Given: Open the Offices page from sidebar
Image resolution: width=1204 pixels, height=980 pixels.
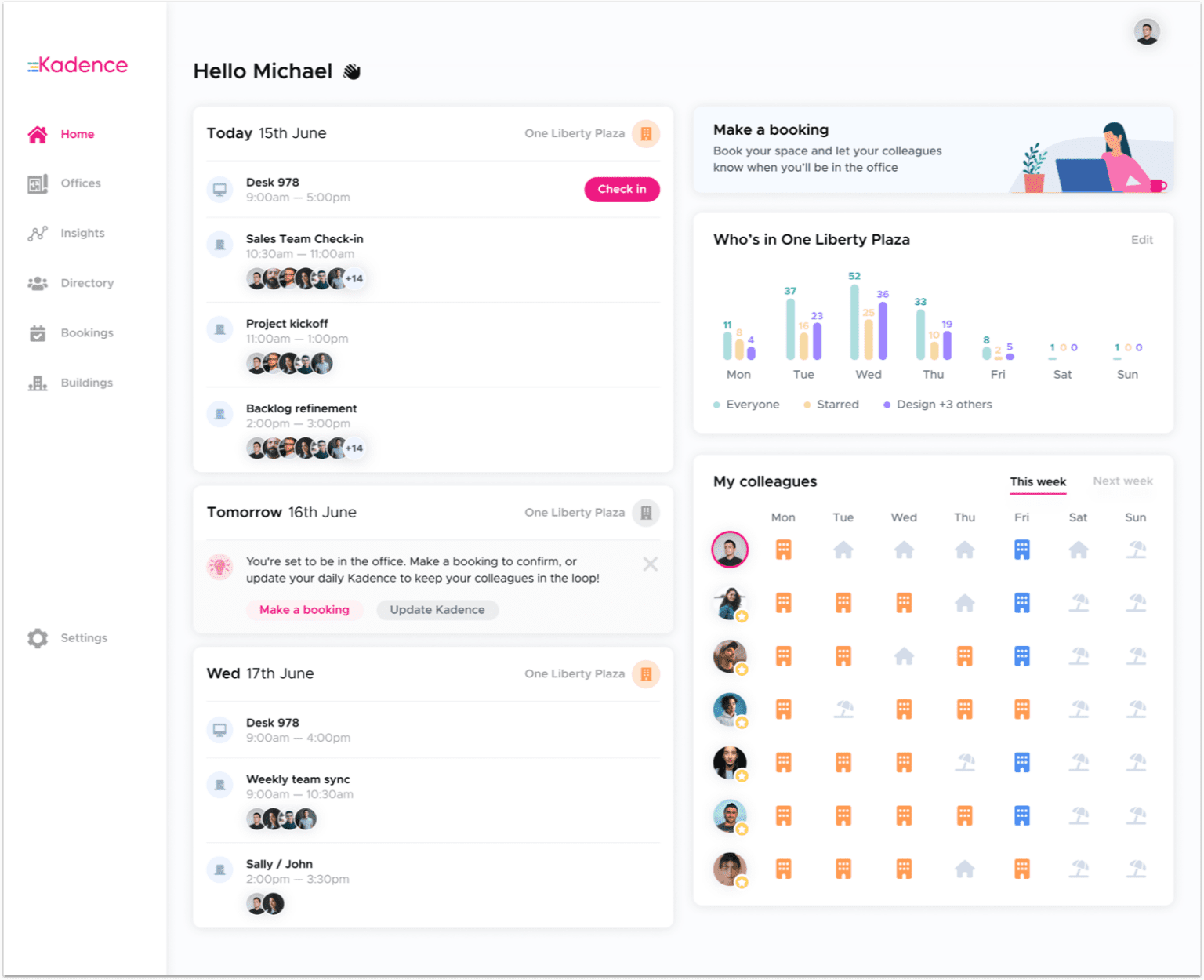Looking at the screenshot, I should point(80,183).
